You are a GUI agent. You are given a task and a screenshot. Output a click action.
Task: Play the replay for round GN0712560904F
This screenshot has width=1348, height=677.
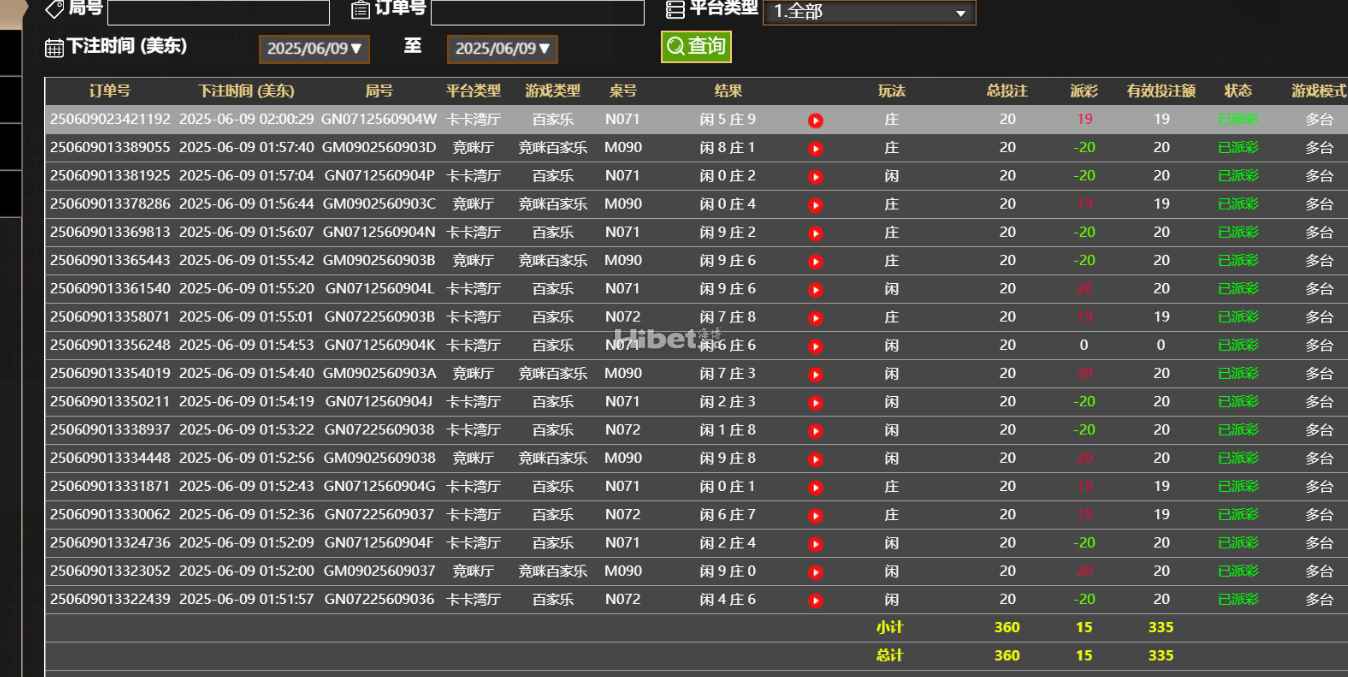(x=815, y=543)
